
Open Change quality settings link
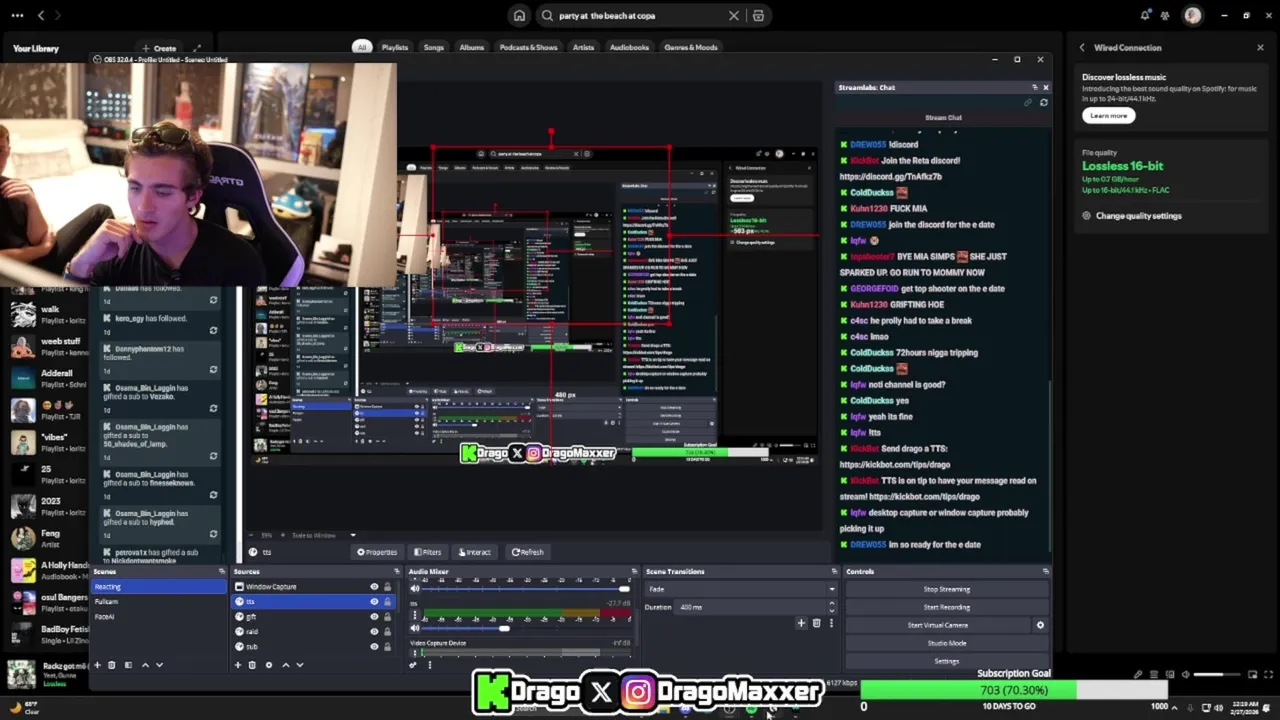click(1138, 216)
